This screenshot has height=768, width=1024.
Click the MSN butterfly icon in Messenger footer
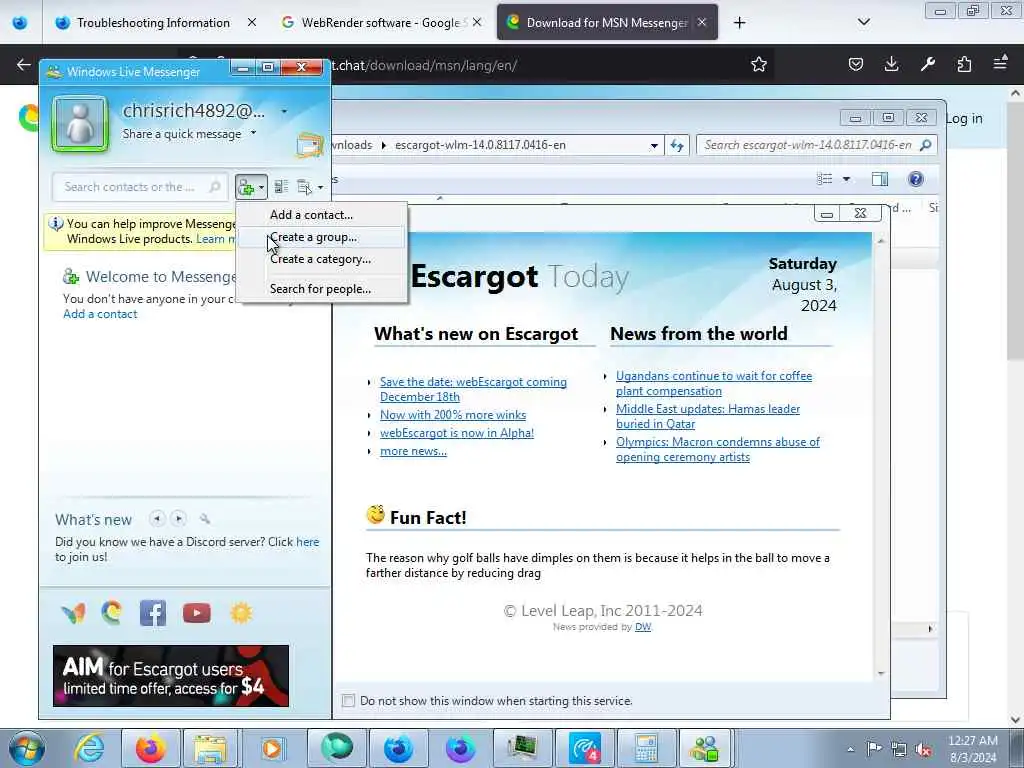[x=73, y=613]
